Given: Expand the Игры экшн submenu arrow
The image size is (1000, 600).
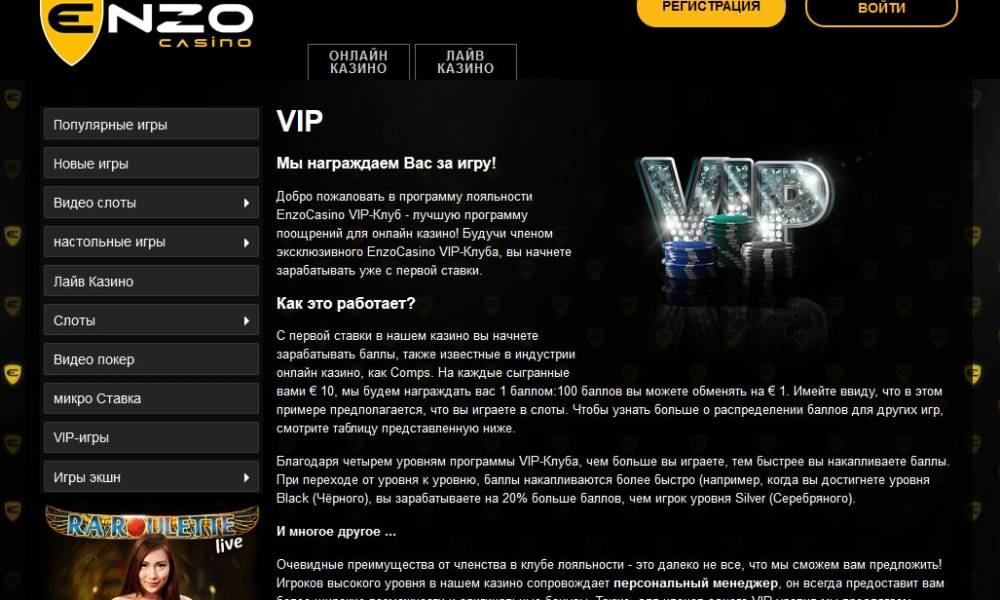Looking at the screenshot, I should pos(247,478).
